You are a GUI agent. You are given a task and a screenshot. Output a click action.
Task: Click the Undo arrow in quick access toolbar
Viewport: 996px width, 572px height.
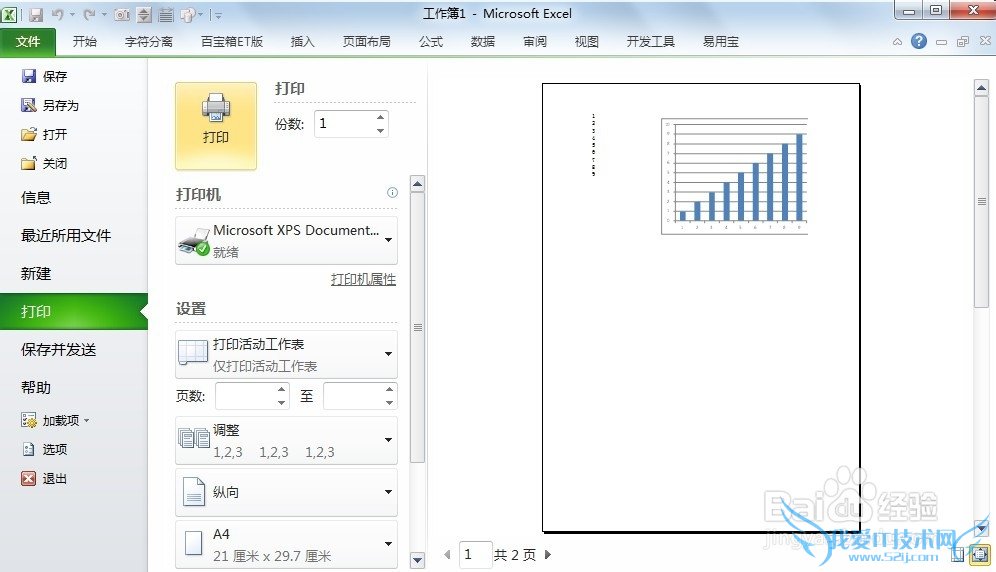[58, 14]
